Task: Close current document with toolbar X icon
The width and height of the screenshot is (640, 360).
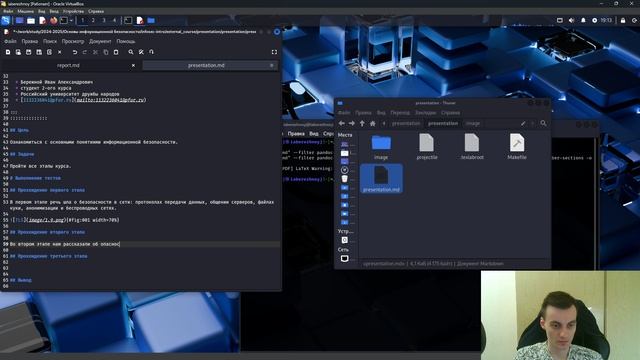Action: tap(60, 52)
